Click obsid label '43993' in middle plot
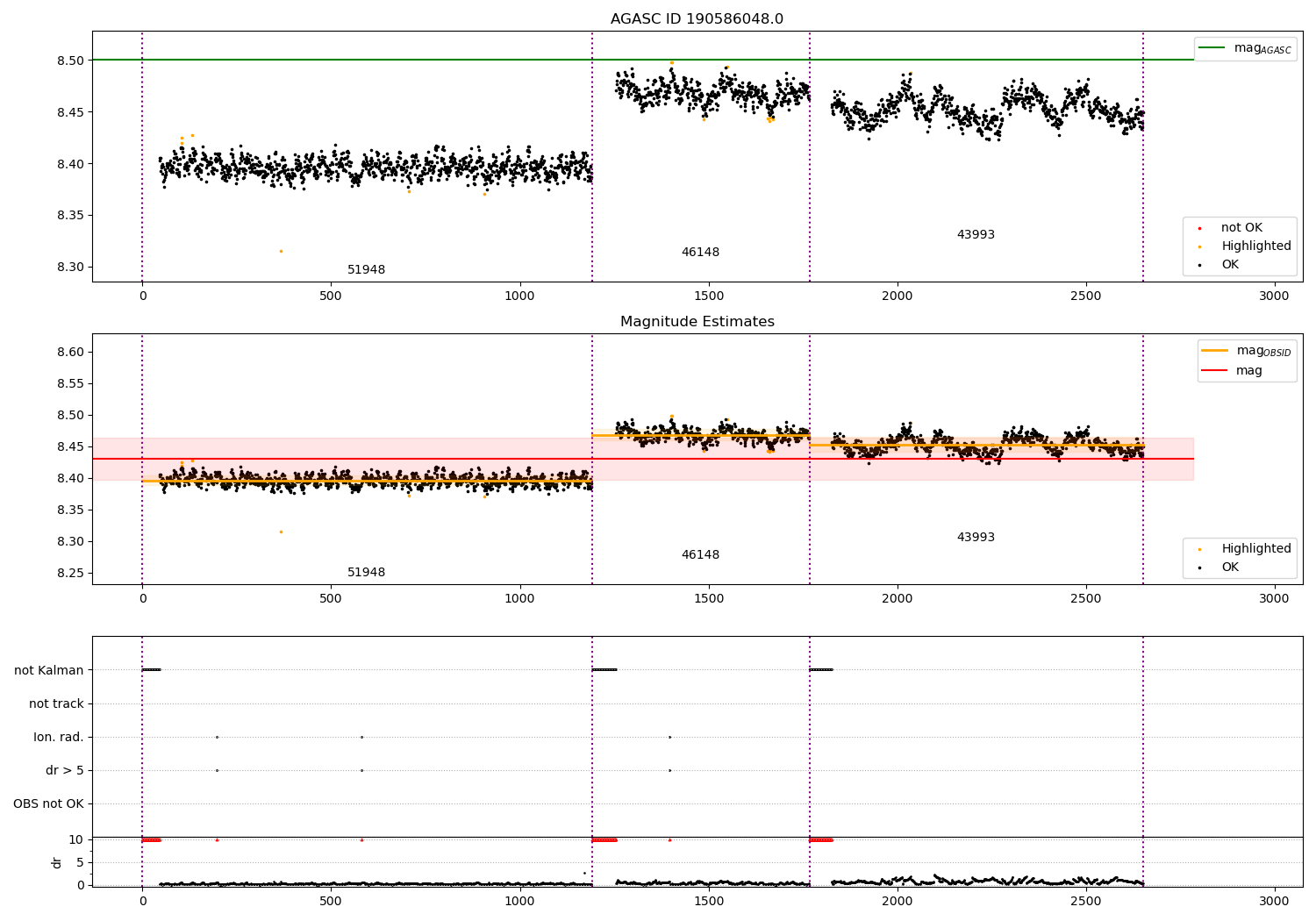The width and height of the screenshot is (1316, 921). (x=976, y=537)
